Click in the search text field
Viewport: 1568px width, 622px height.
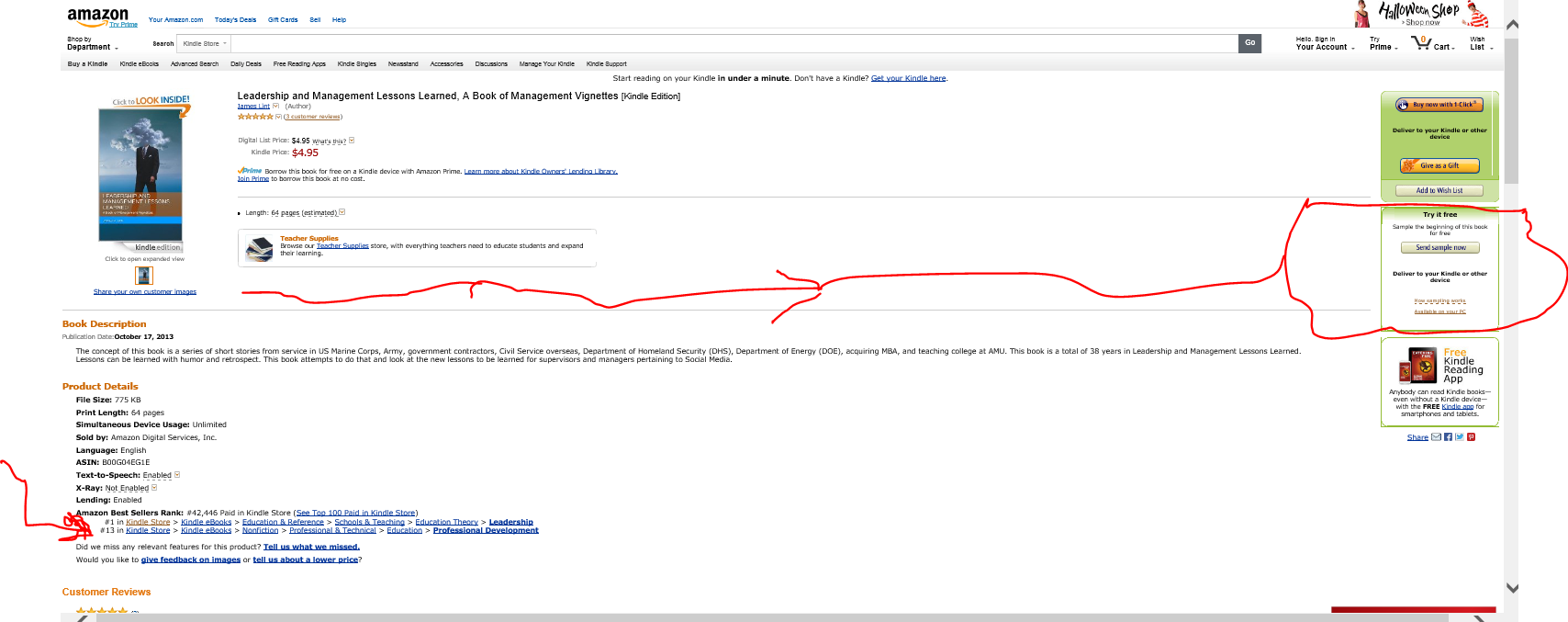(x=734, y=43)
